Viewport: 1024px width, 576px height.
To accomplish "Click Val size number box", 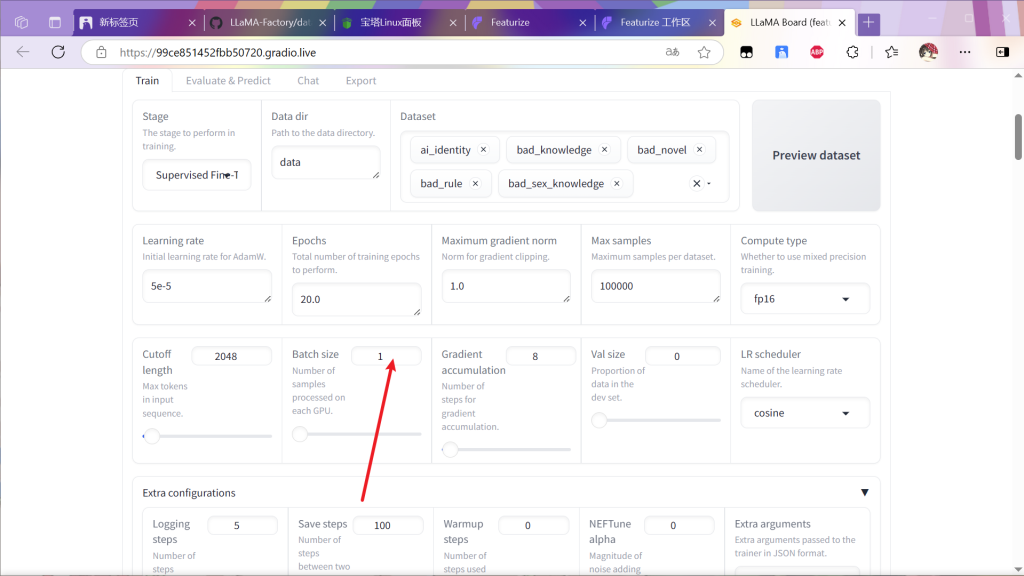I will click(x=682, y=356).
